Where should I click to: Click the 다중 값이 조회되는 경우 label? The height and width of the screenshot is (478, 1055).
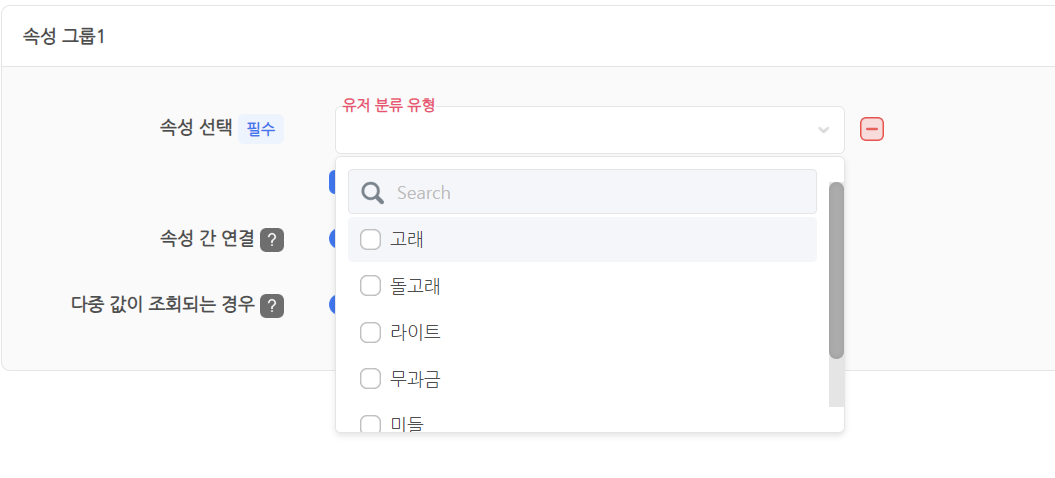tap(163, 304)
